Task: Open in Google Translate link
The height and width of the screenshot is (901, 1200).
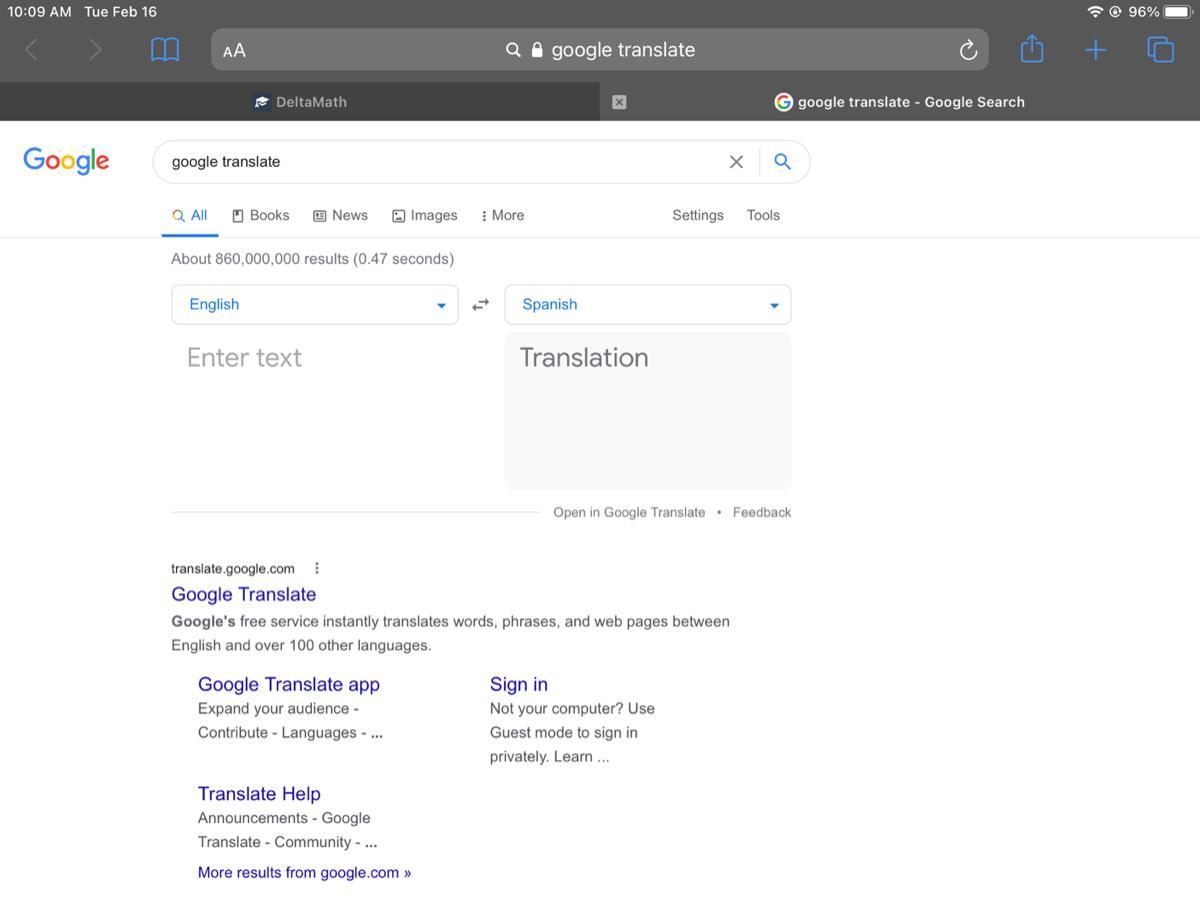Action: [x=629, y=512]
